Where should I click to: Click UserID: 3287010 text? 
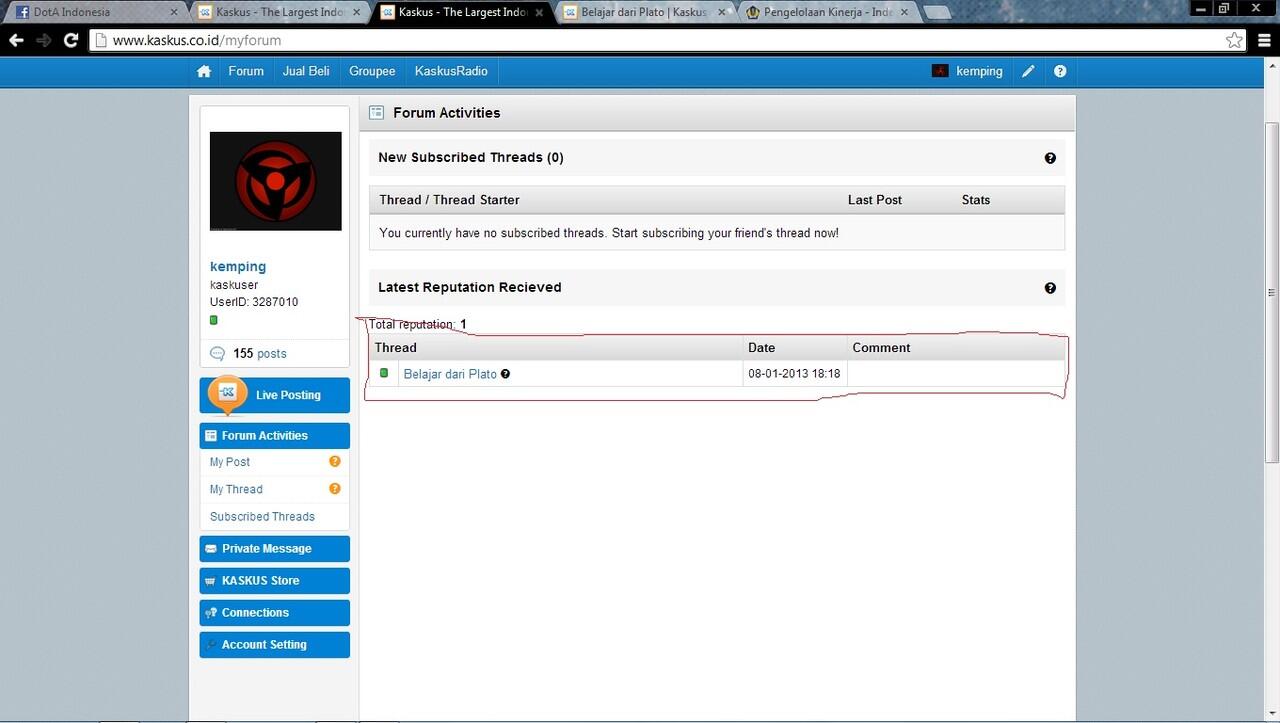(254, 302)
